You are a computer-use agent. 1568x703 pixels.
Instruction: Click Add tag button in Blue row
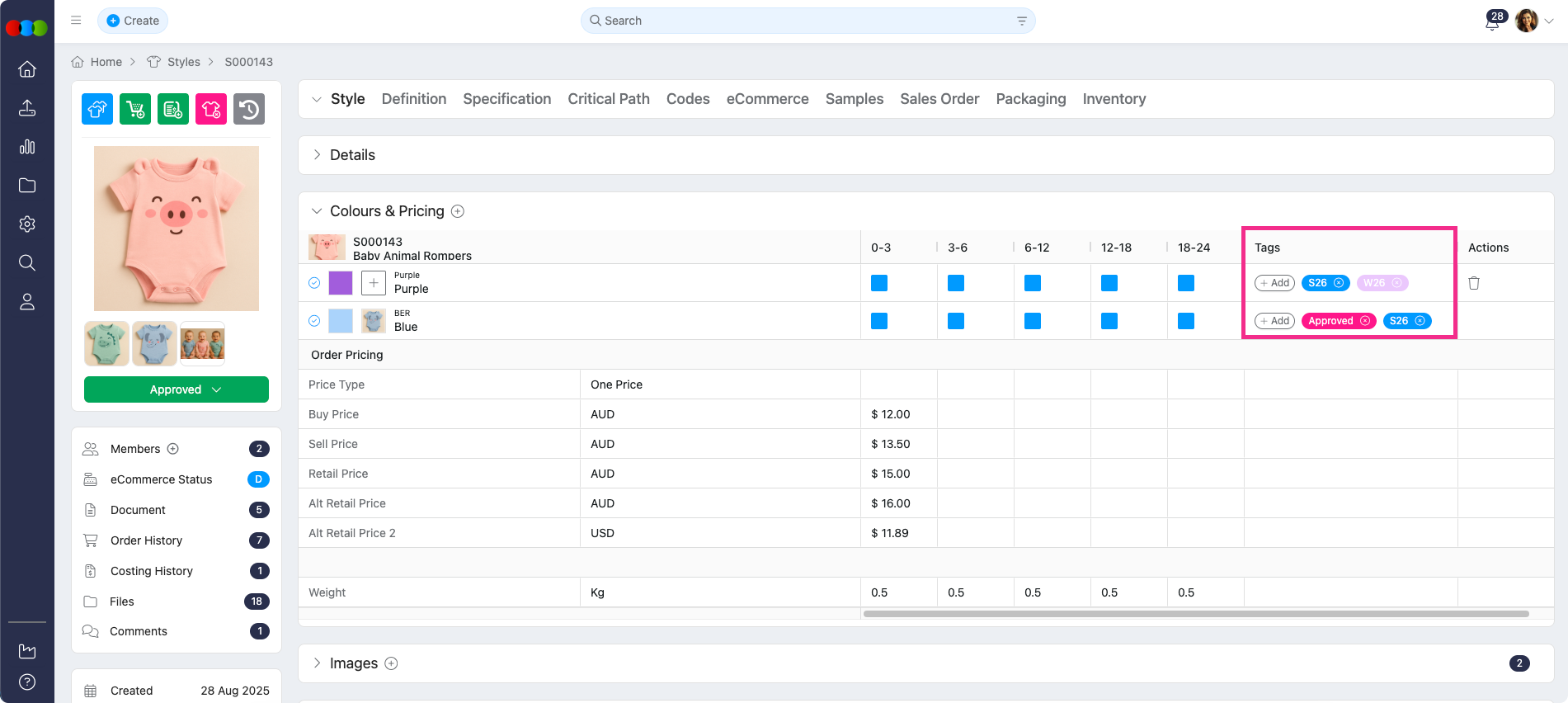tap(1274, 321)
